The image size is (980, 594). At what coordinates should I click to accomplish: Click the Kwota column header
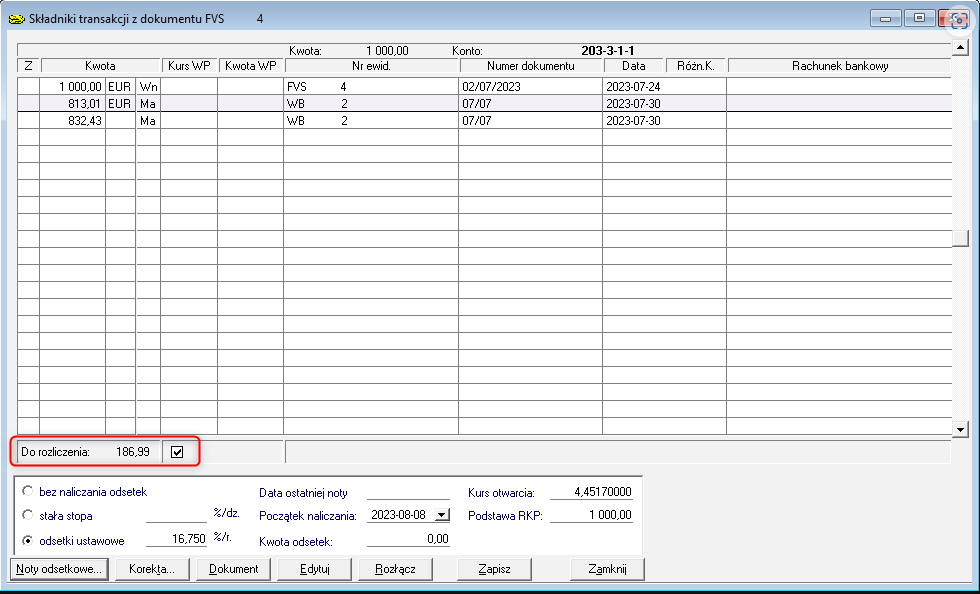click(x=101, y=66)
